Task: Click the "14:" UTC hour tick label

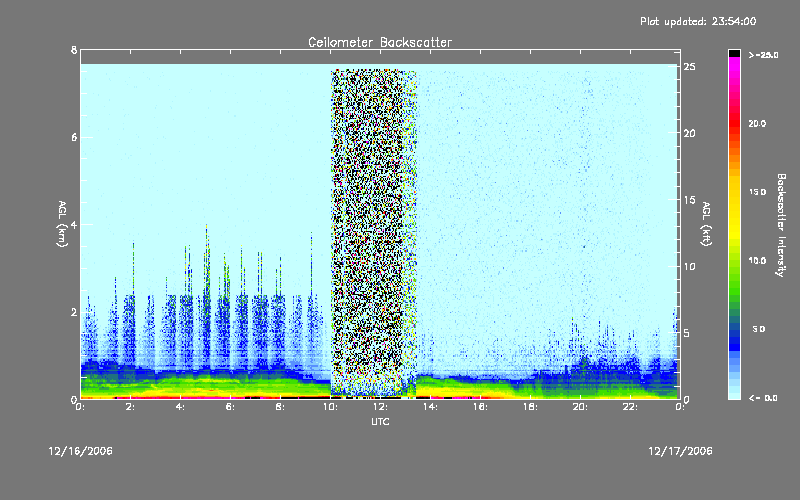Action: click(431, 407)
